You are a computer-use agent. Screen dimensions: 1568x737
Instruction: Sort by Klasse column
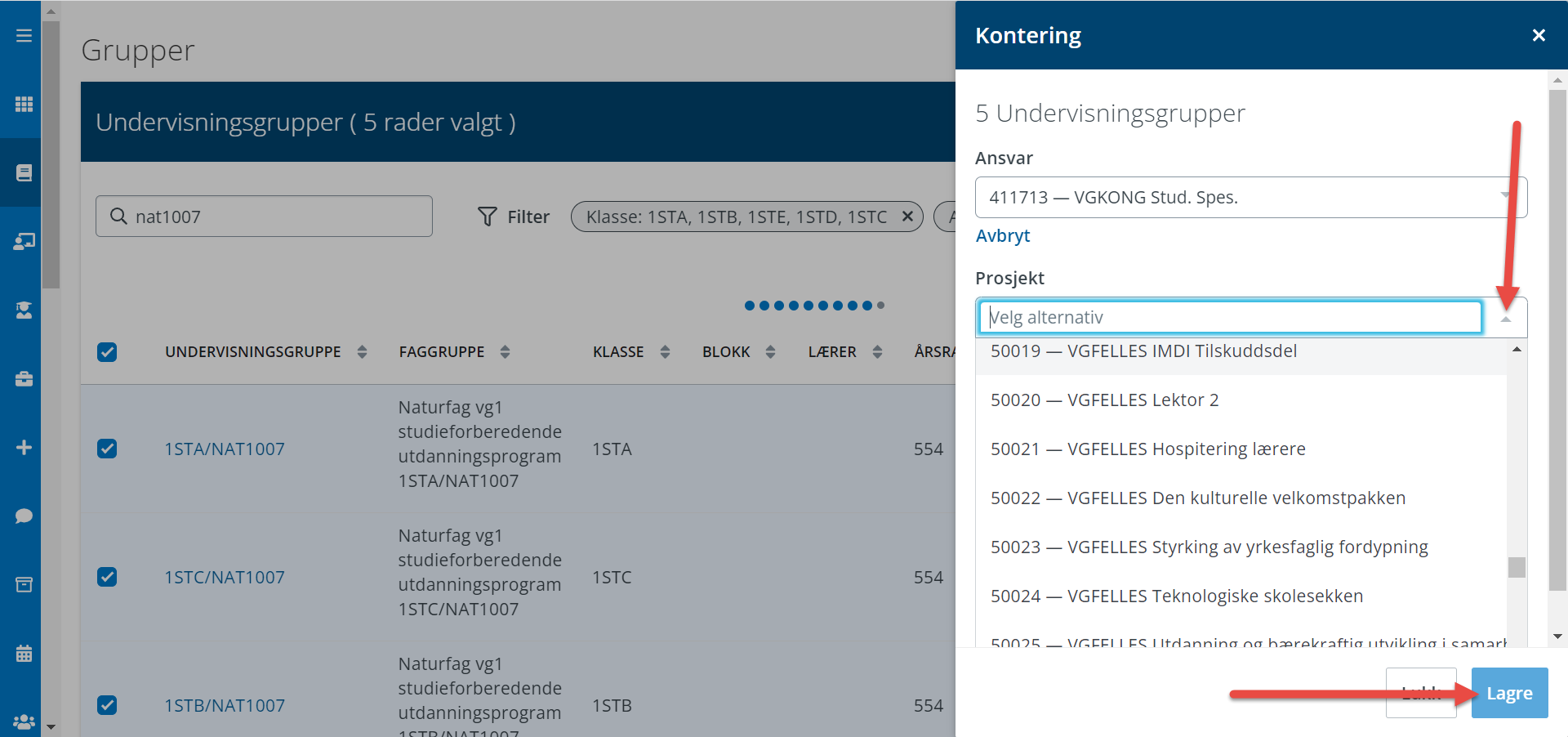(x=665, y=351)
